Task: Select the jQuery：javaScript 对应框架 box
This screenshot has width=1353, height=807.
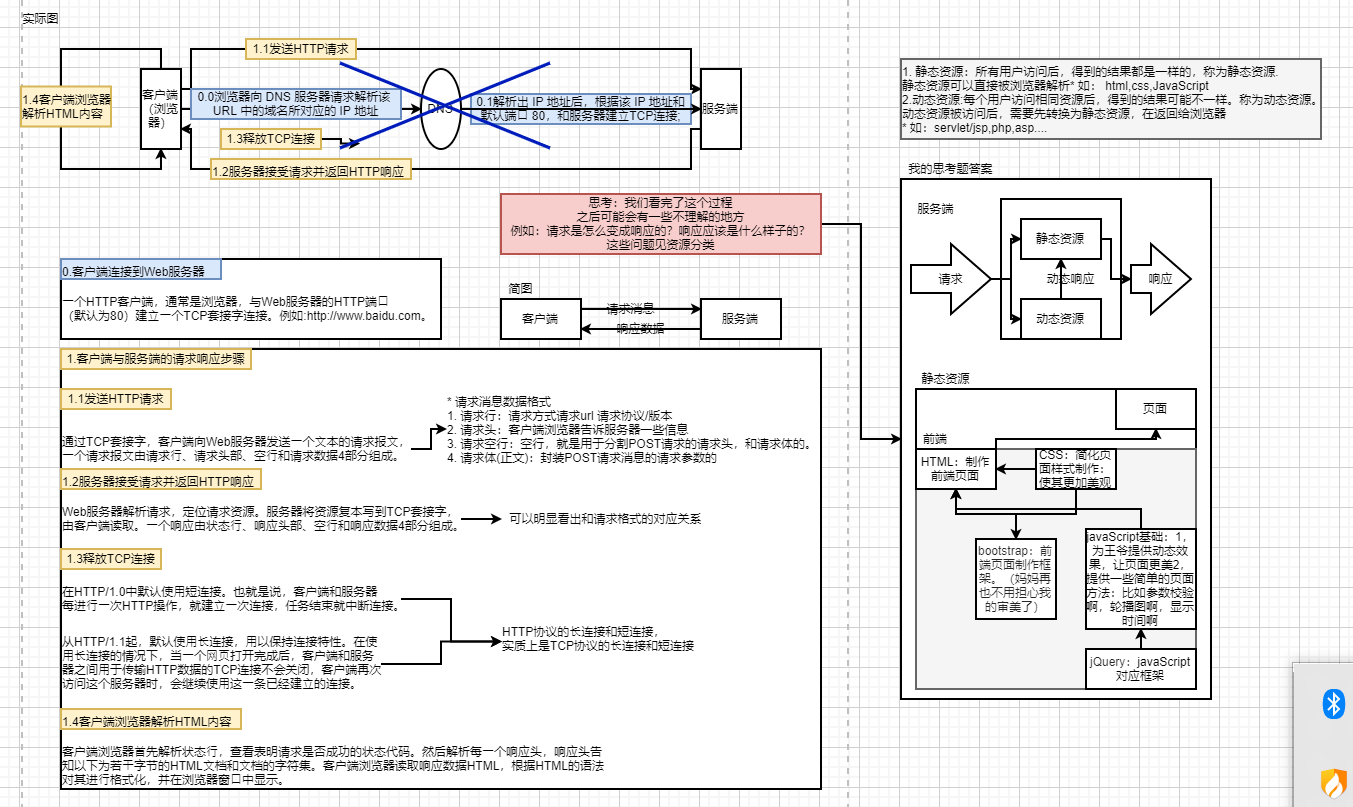Action: (1140, 668)
